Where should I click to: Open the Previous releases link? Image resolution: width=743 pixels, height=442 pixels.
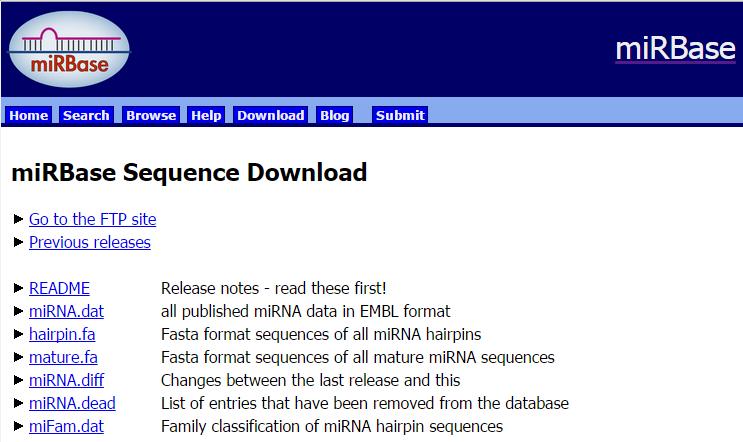coord(90,243)
